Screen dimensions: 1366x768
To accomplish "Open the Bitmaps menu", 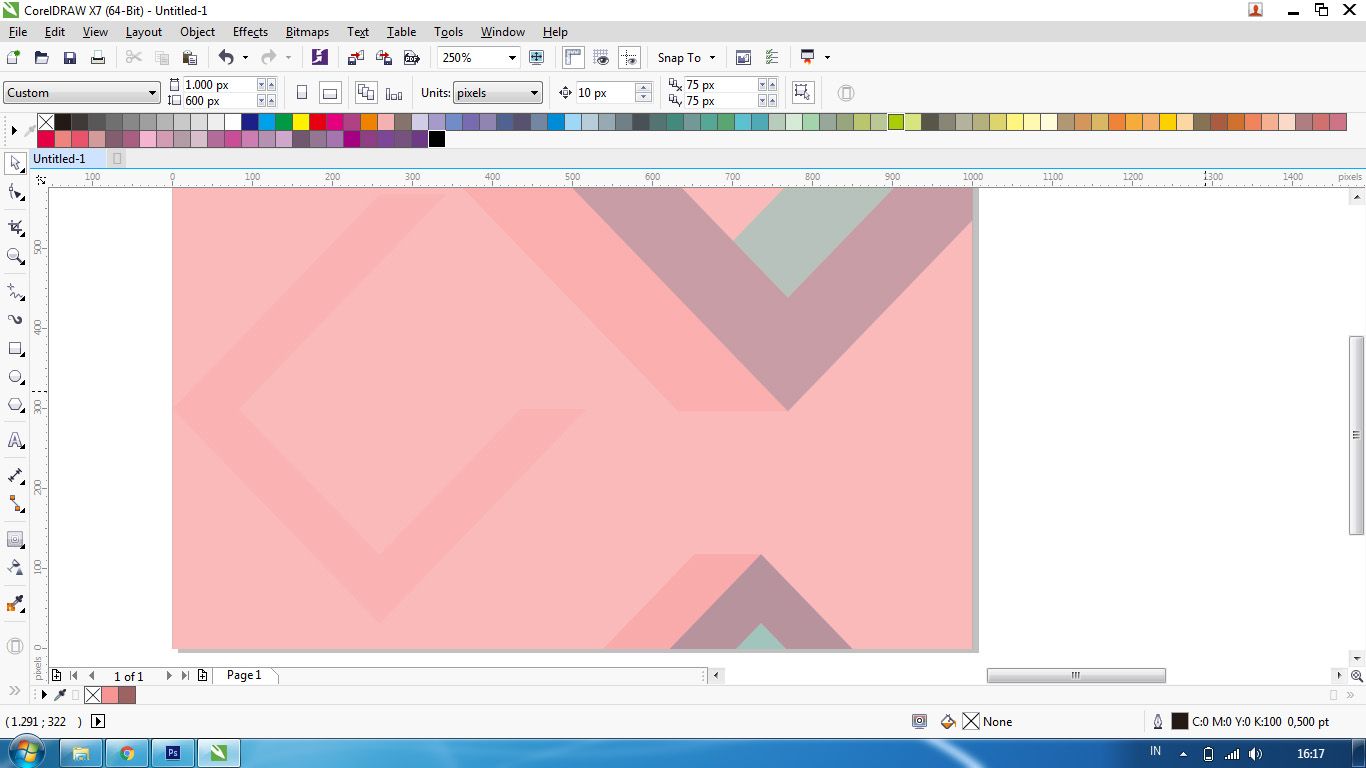I will point(307,32).
